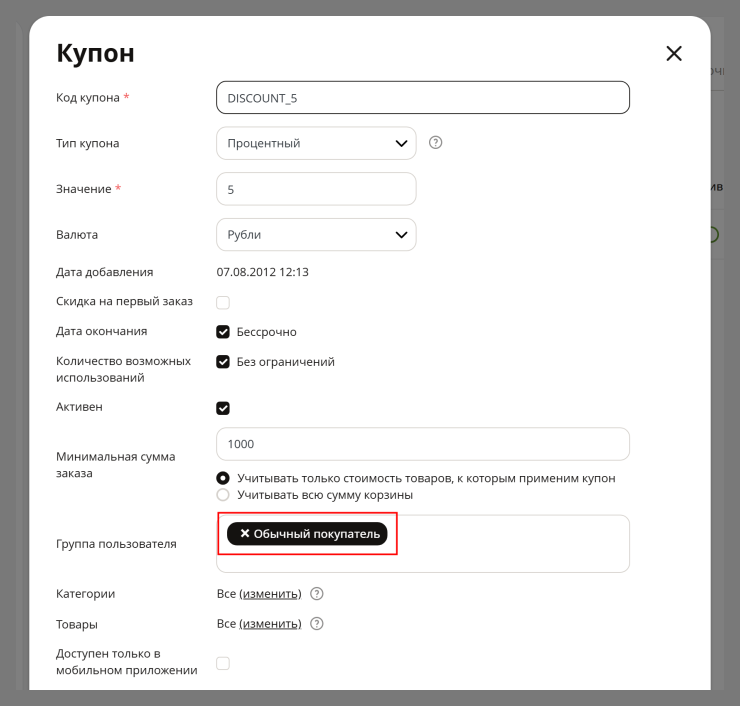Uncheck the Бессрочно checkbox
This screenshot has height=706, width=740.
pyautogui.click(x=223, y=332)
